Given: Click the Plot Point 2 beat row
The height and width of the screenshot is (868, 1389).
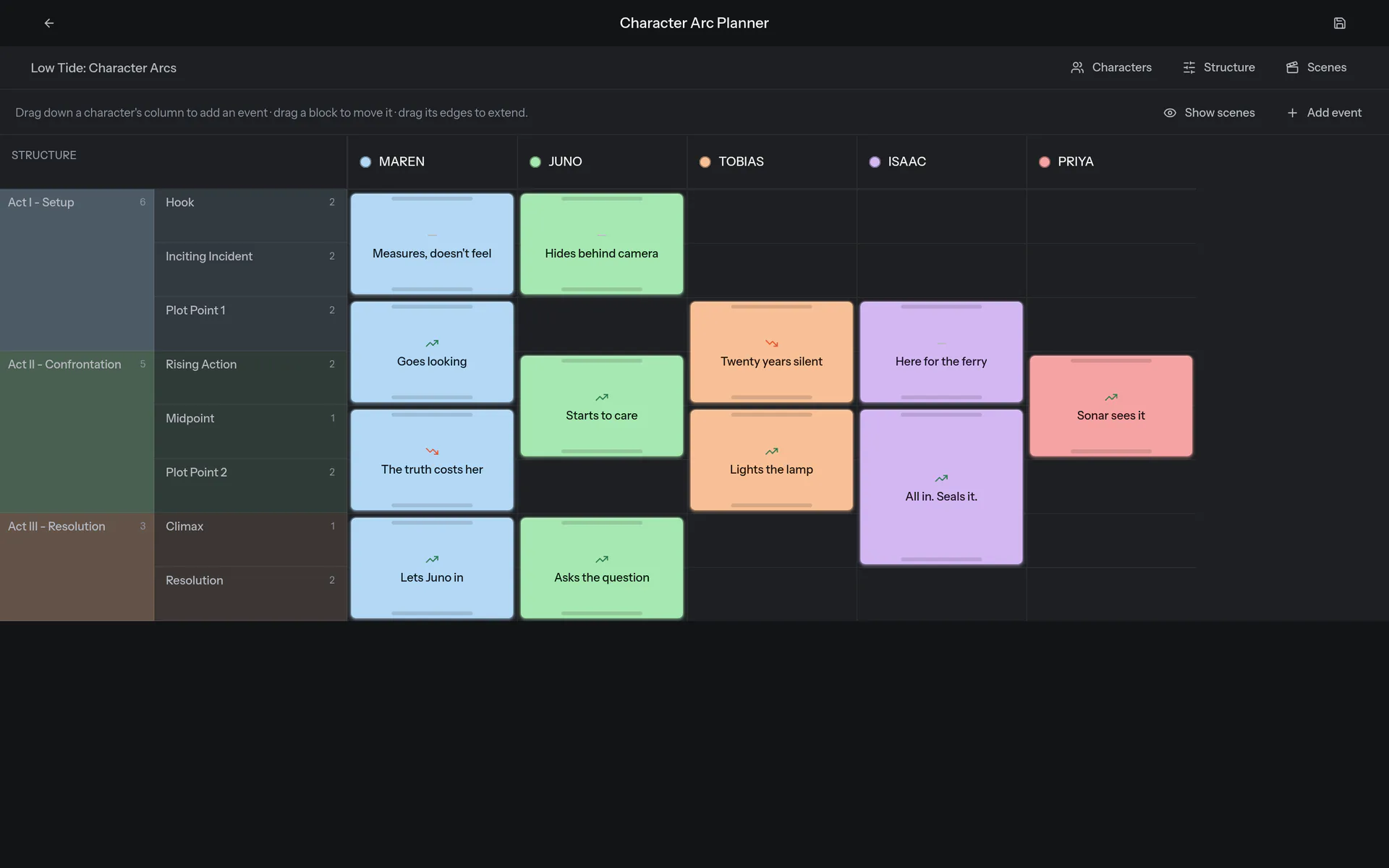Looking at the screenshot, I should pos(250,486).
